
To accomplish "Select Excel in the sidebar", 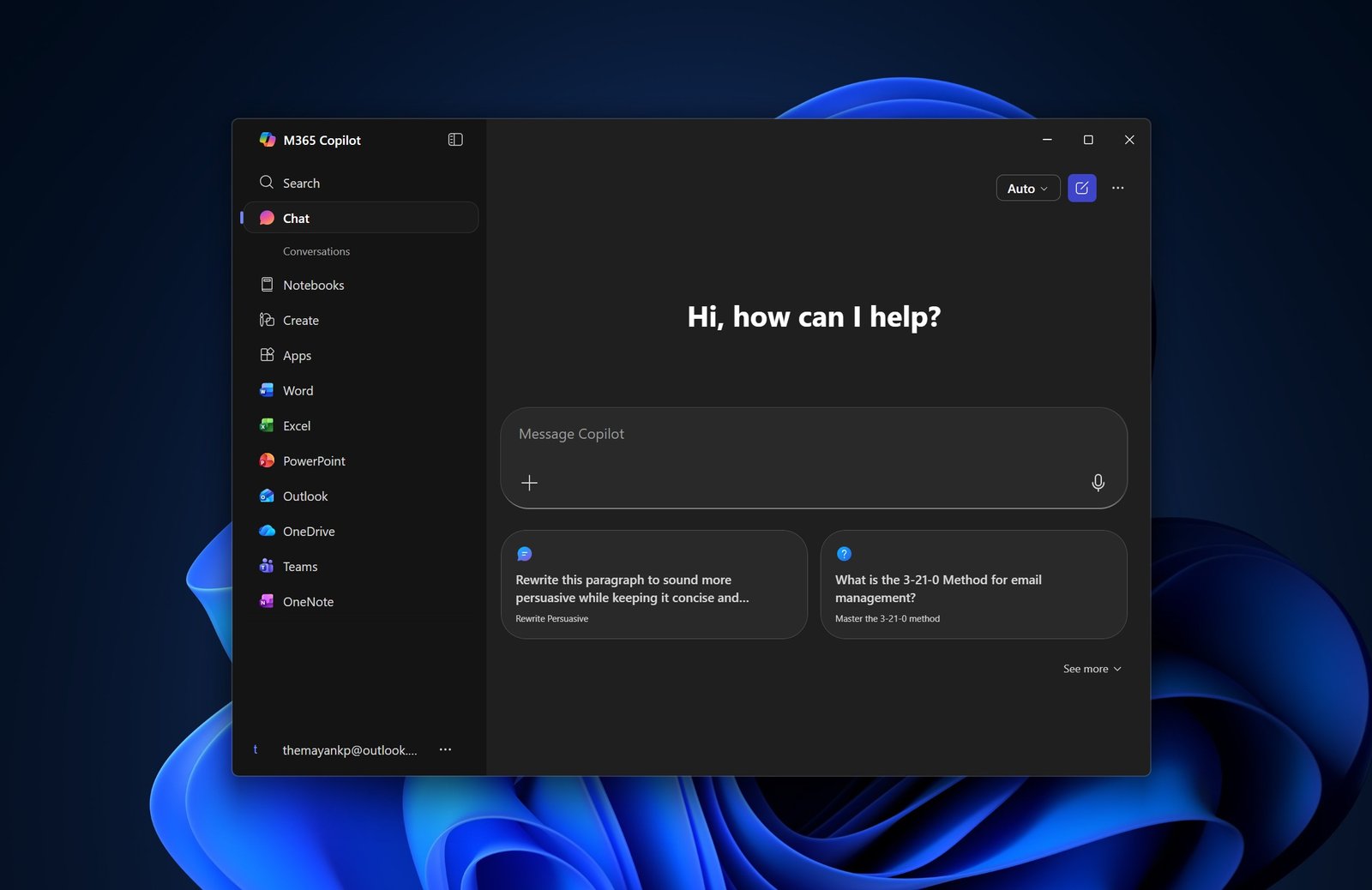I will [x=296, y=425].
